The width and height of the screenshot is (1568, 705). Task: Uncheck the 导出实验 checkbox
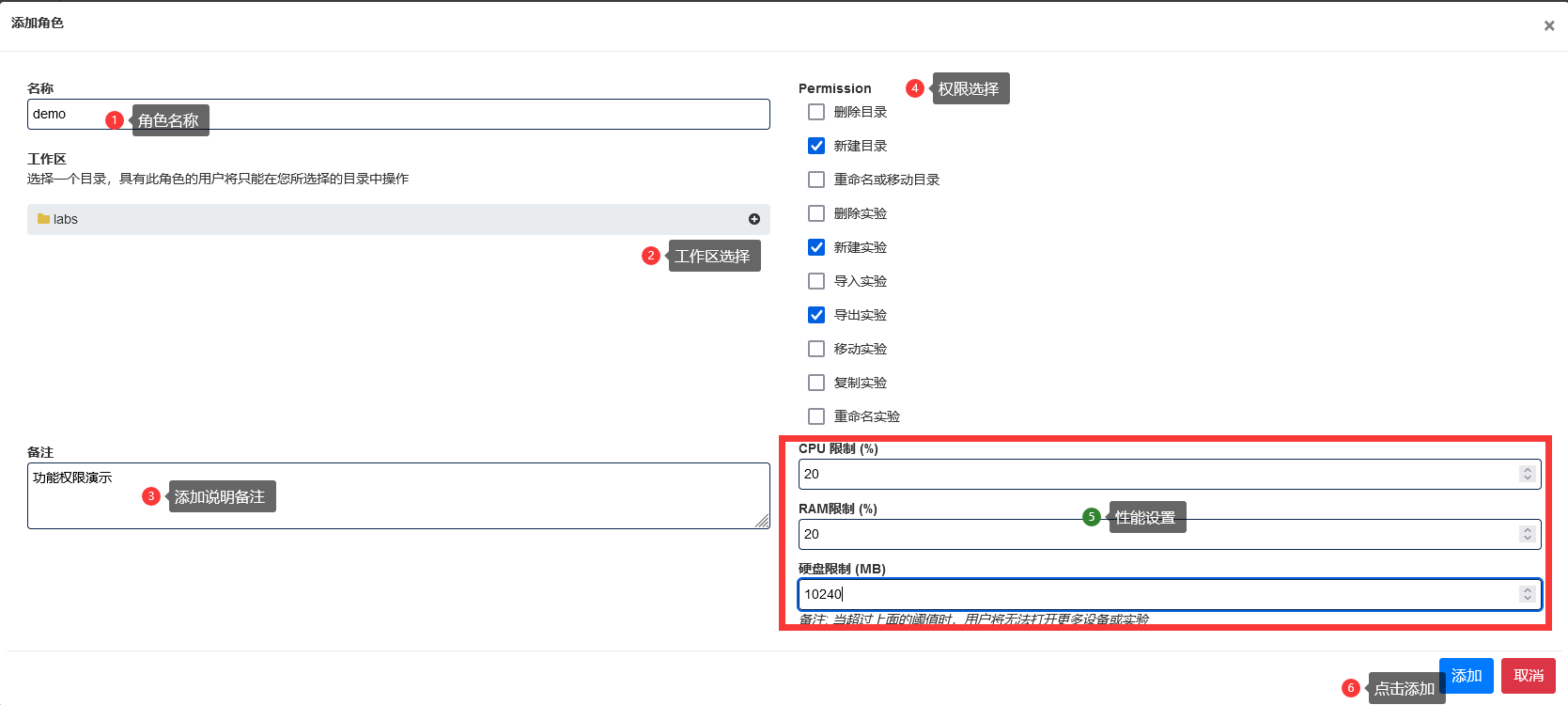click(816, 315)
